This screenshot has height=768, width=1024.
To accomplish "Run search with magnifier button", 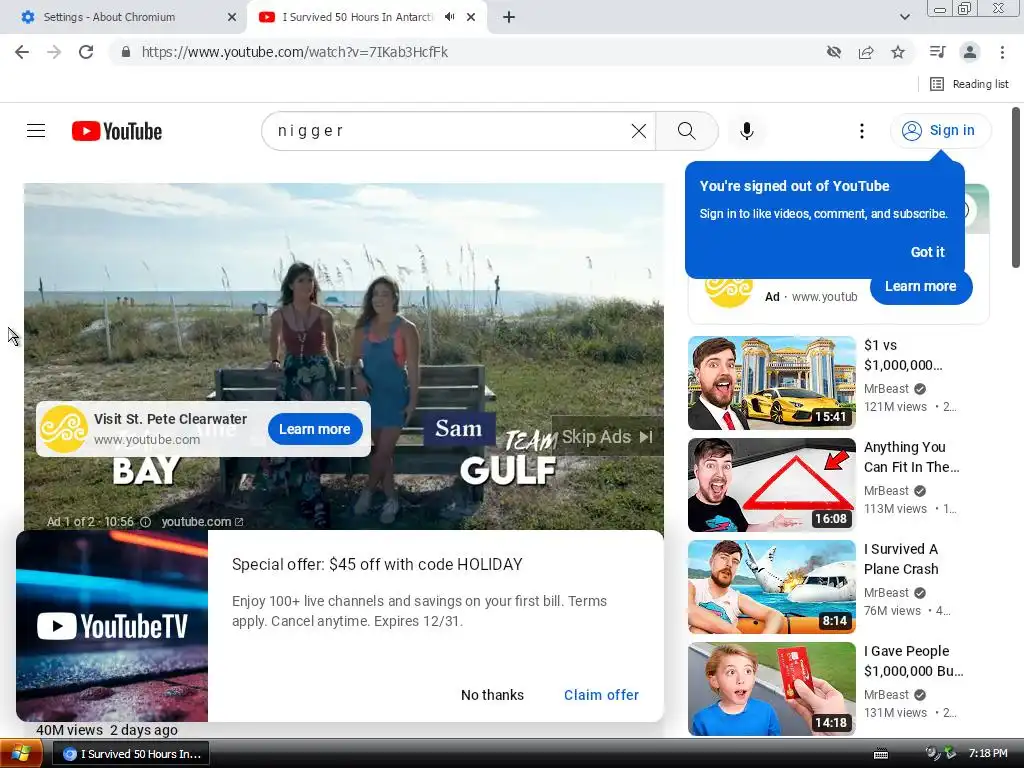I will [686, 131].
